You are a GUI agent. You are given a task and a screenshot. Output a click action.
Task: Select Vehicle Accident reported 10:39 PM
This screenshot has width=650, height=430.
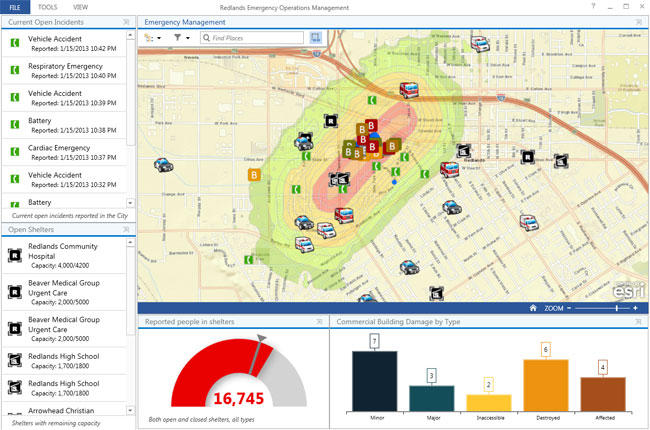click(x=64, y=98)
